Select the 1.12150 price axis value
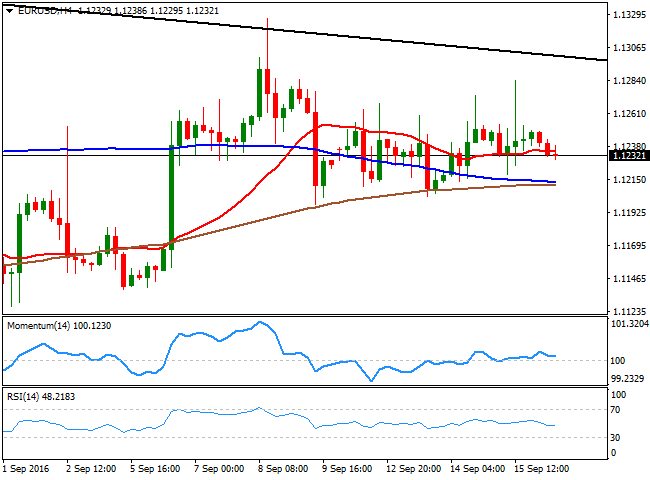 [x=629, y=179]
